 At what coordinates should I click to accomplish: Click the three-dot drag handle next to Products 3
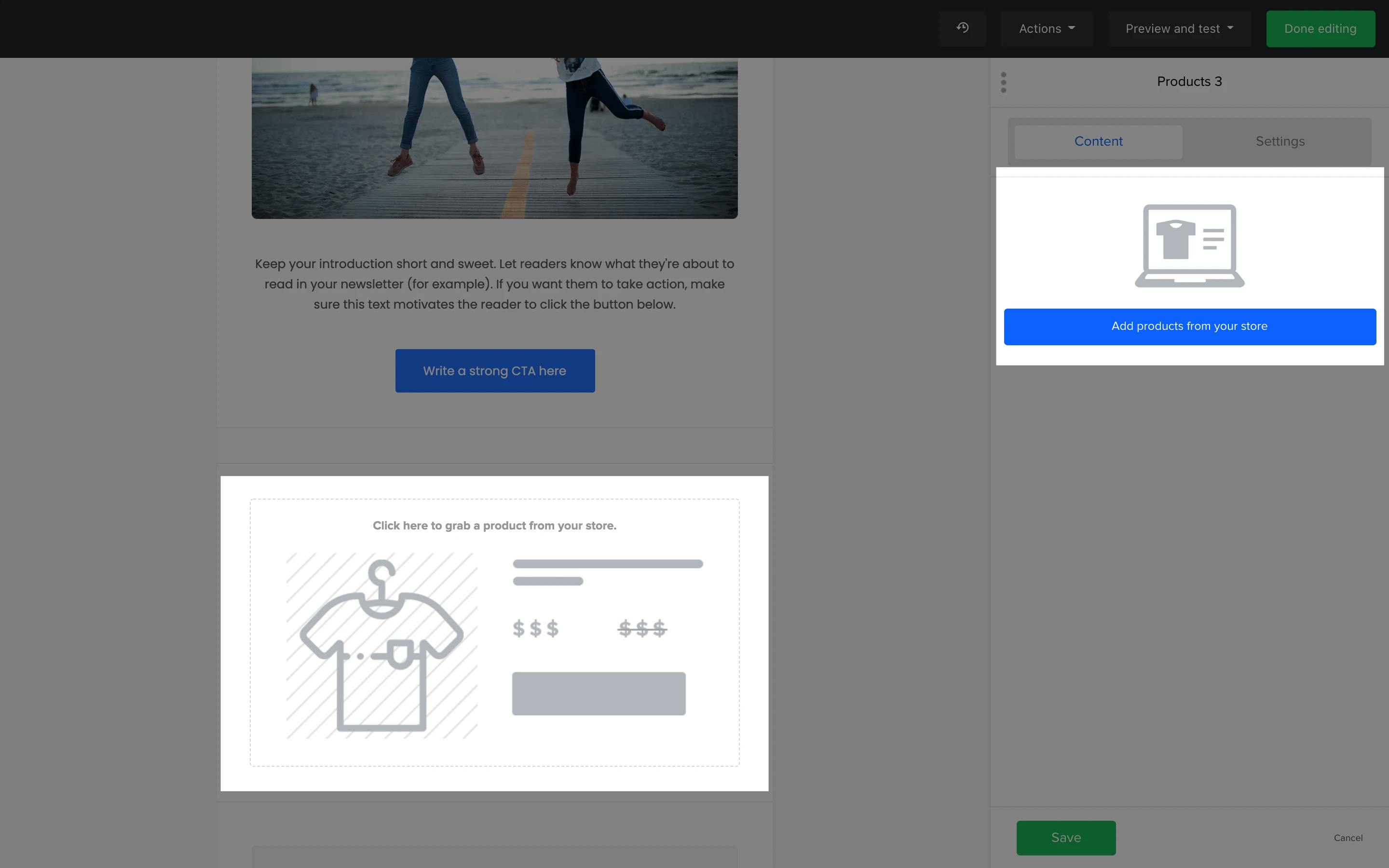(x=1003, y=82)
